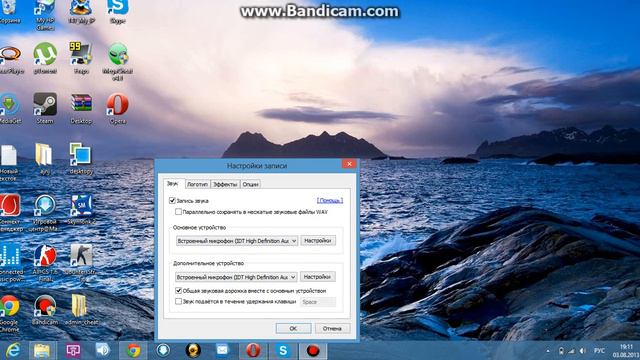Launch the Opera desktop shortcut

[x=118, y=108]
